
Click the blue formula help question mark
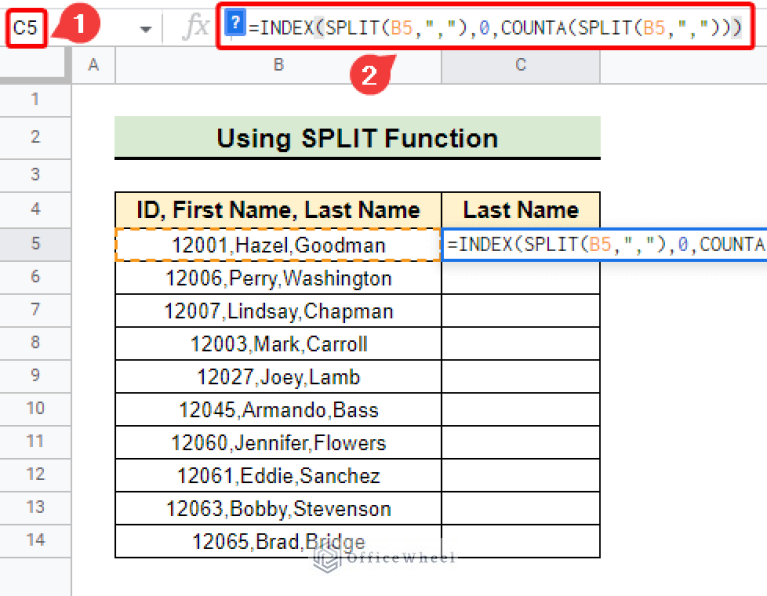[x=235, y=23]
